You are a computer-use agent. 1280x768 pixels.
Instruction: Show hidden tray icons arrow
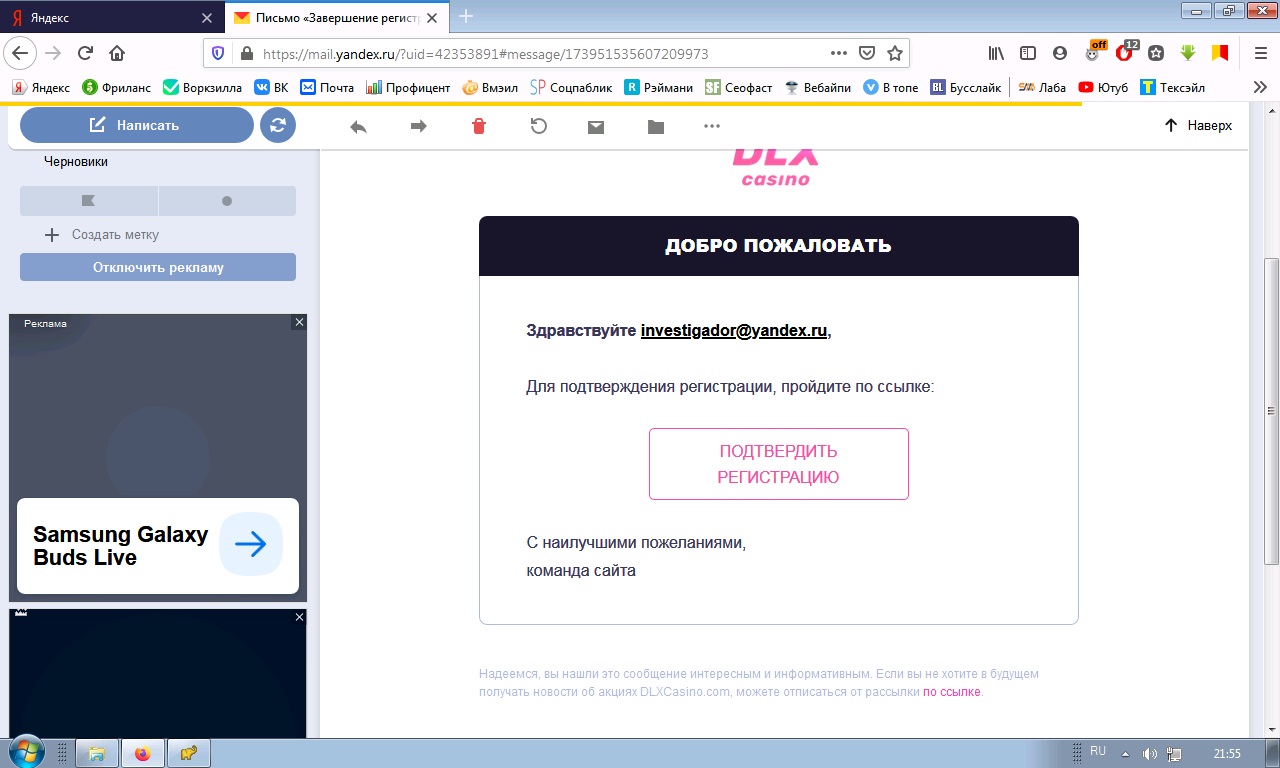point(1125,753)
